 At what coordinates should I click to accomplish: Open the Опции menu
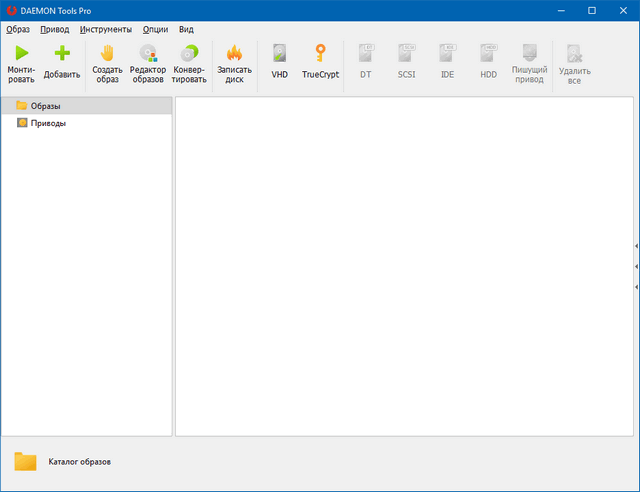(155, 29)
